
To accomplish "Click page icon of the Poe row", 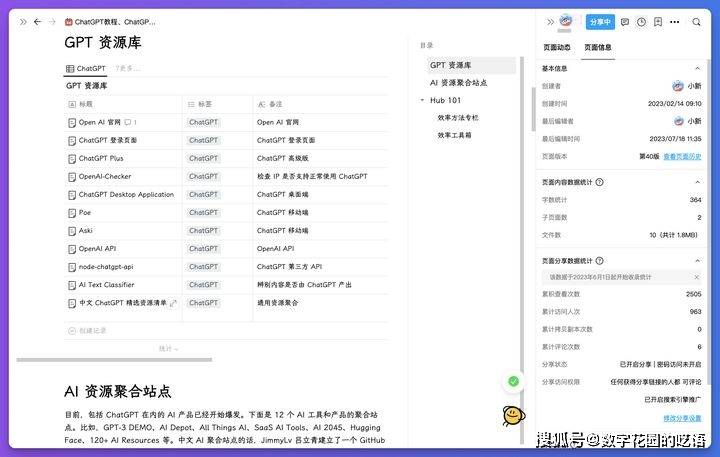I will (x=72, y=213).
